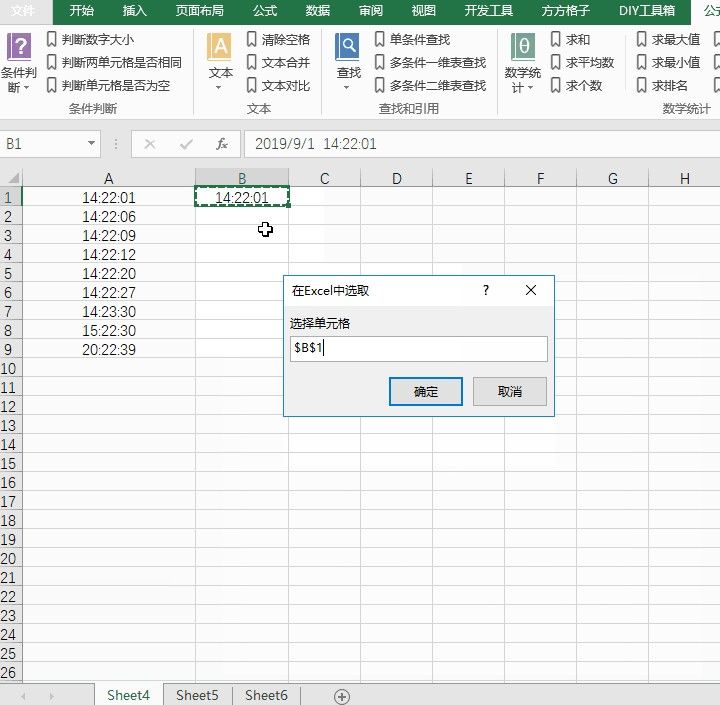Image resolution: width=720 pixels, height=705 pixels.
Task: Expand the 条件判断 dropdown arrow
Action: click(x=26, y=87)
